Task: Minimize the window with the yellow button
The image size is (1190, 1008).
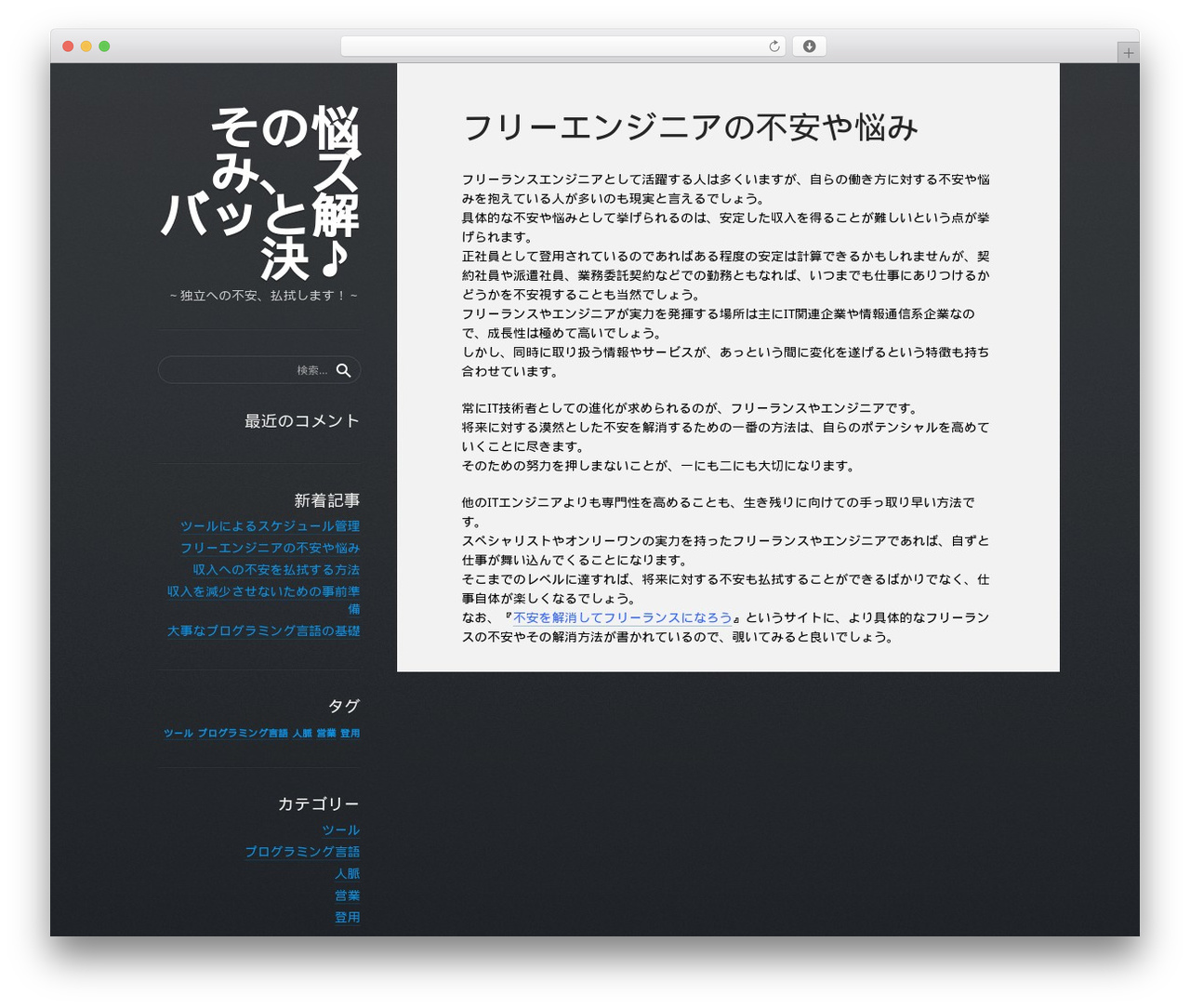Action: pos(86,46)
